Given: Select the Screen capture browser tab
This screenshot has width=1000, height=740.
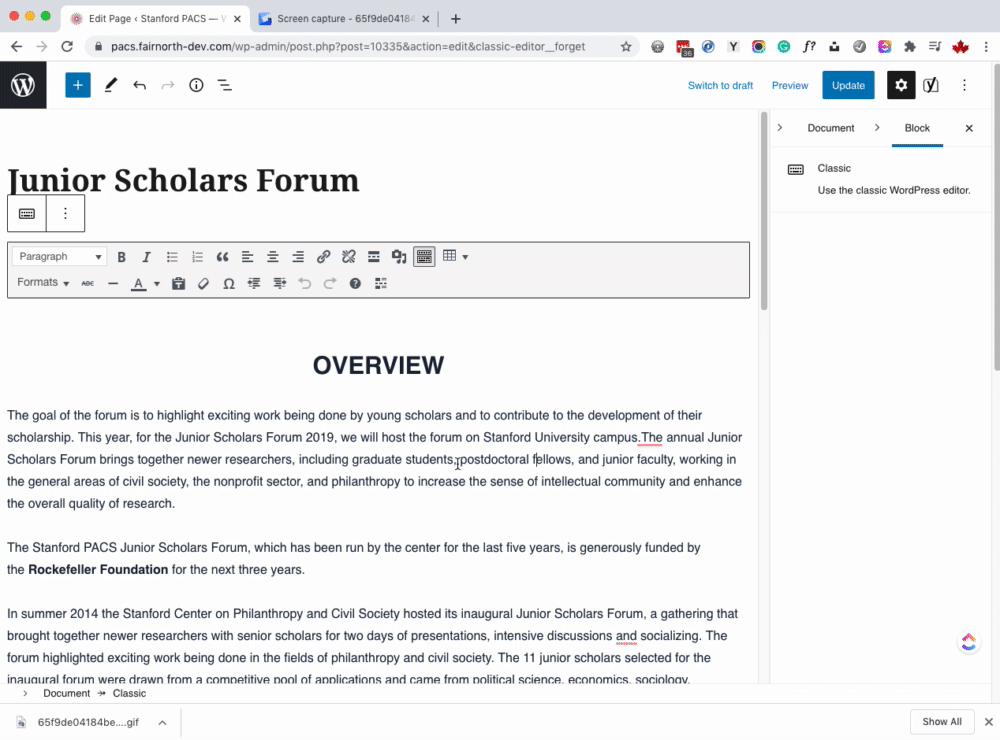Looking at the screenshot, I should point(344,18).
